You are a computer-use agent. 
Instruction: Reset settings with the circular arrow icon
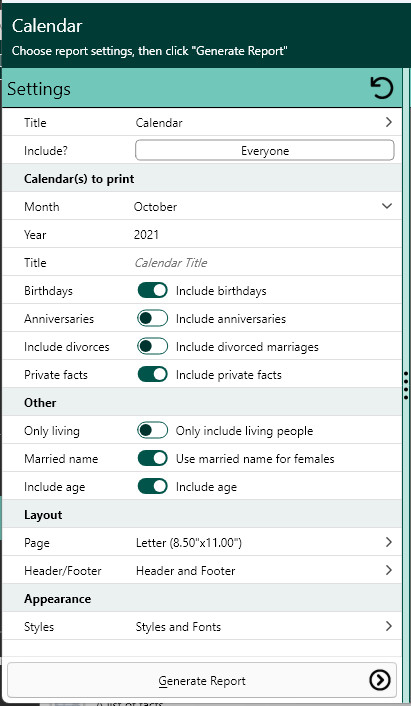coord(382,88)
